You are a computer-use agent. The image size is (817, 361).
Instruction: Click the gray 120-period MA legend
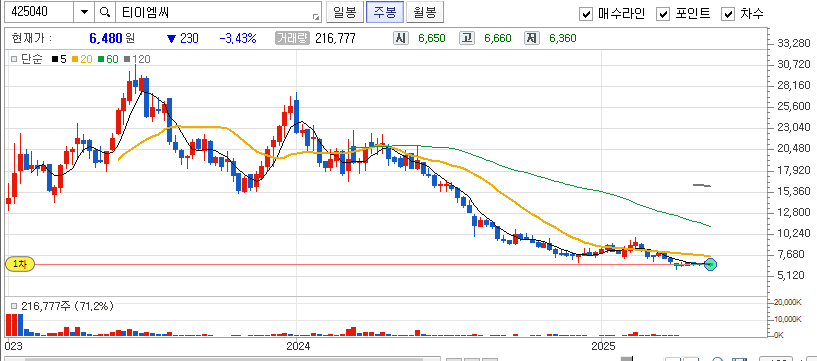coord(138,59)
